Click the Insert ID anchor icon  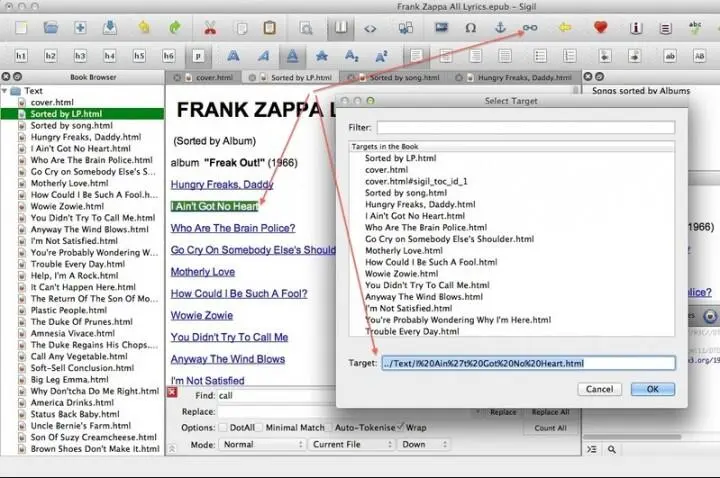500,28
